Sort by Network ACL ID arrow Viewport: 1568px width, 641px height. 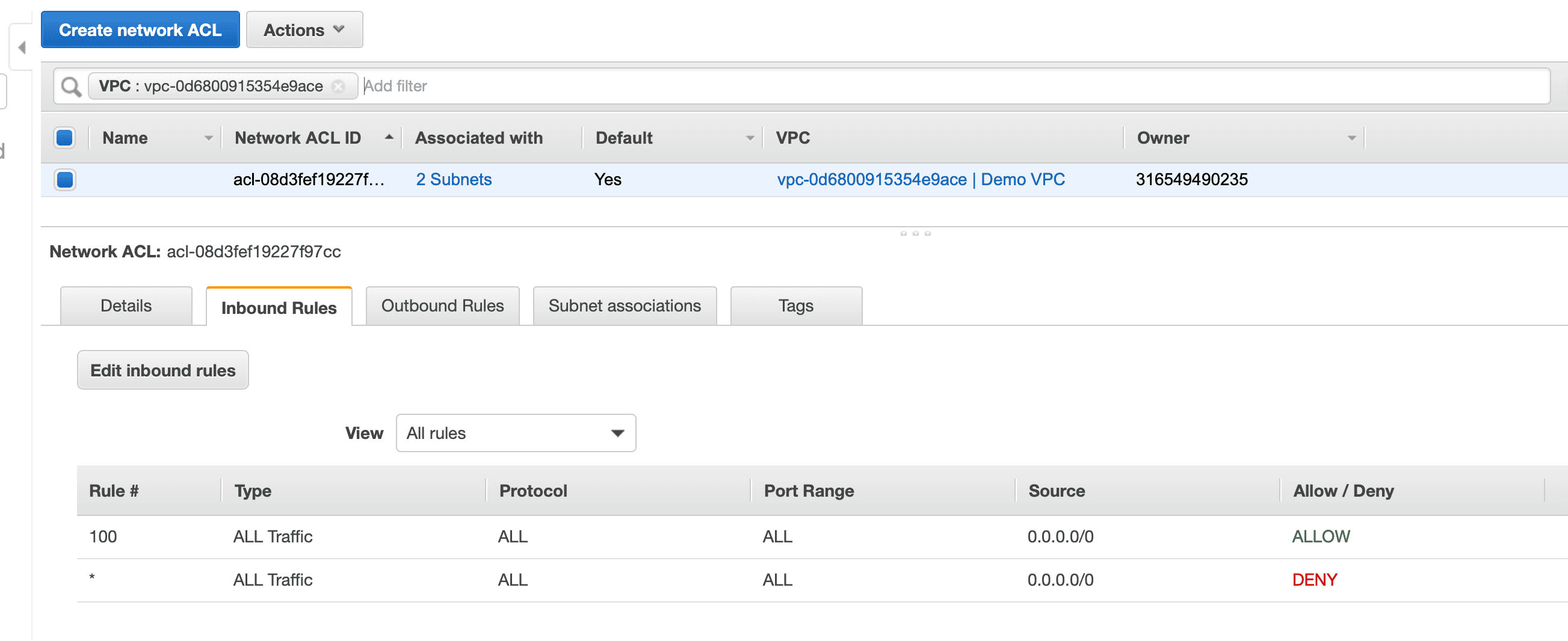[388, 138]
